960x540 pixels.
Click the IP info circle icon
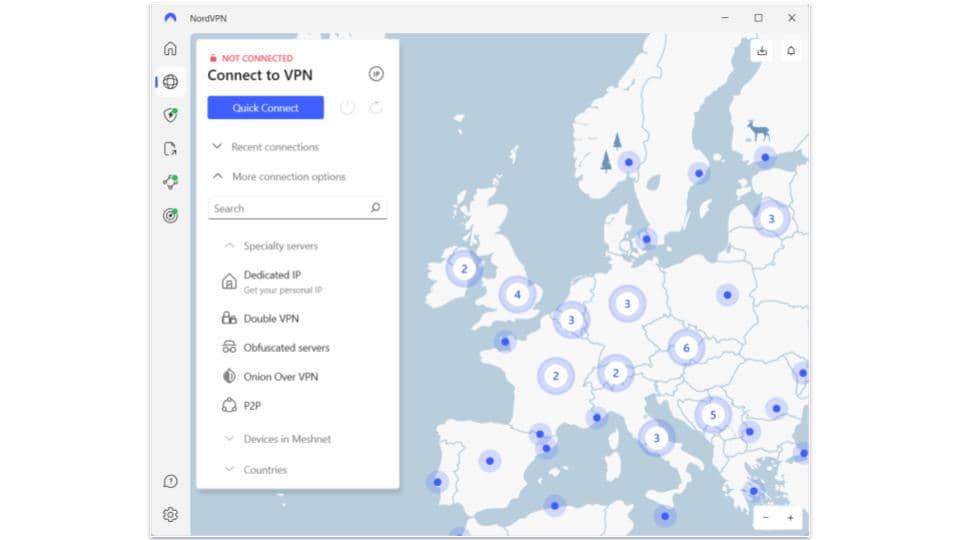point(376,74)
